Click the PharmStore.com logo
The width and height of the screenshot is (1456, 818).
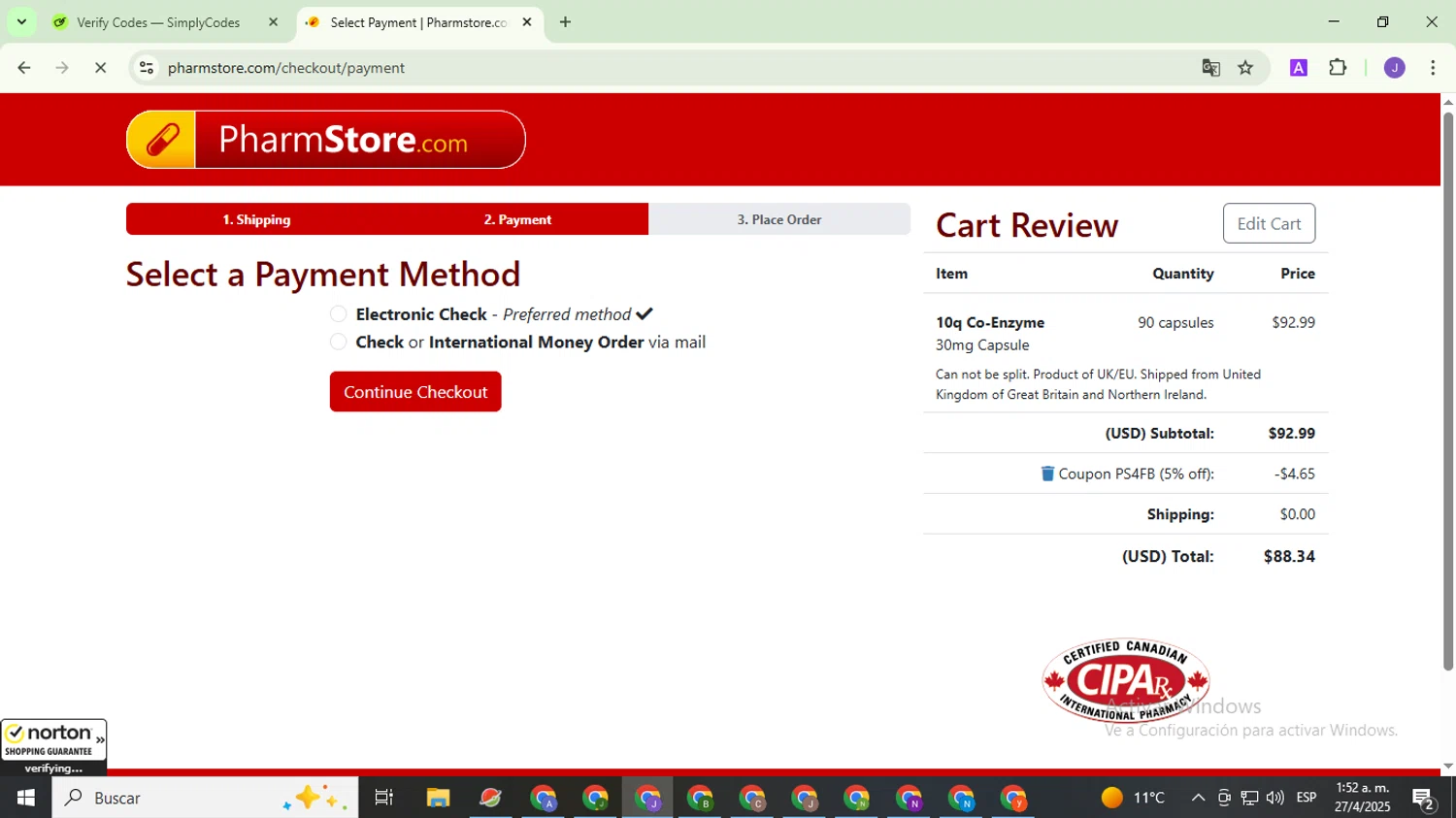(326, 140)
